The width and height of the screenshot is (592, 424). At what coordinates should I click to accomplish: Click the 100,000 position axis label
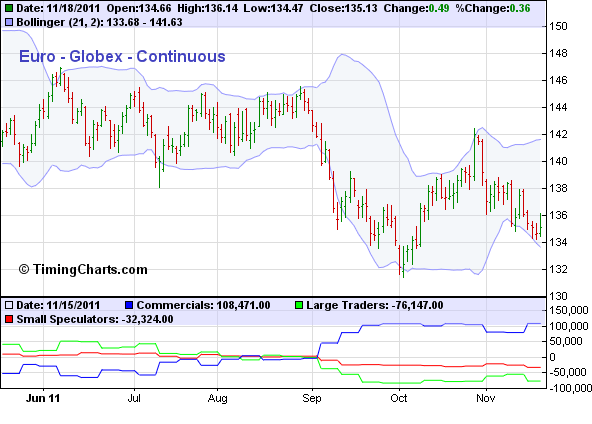(x=569, y=326)
